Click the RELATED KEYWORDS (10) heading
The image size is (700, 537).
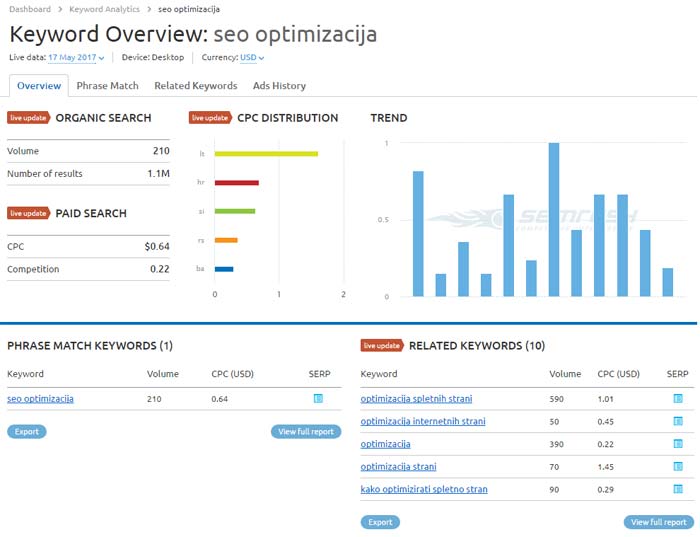[x=477, y=346]
